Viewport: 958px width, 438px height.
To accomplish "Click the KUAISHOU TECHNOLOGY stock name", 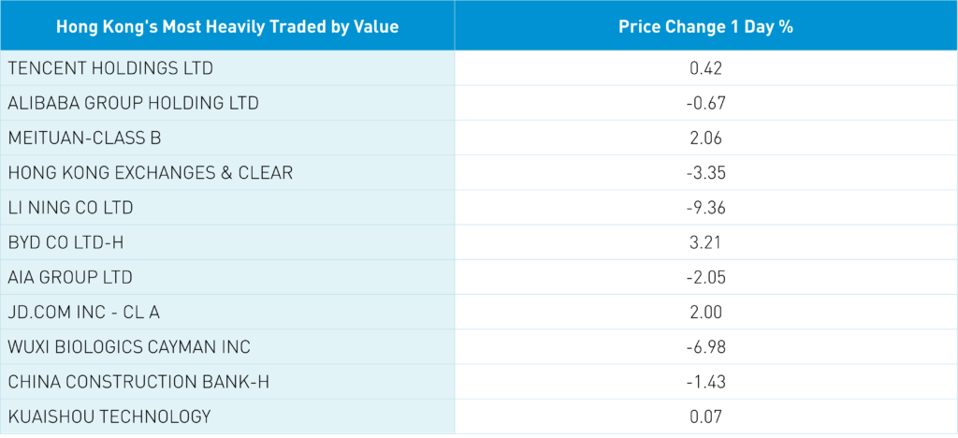I will [109, 416].
